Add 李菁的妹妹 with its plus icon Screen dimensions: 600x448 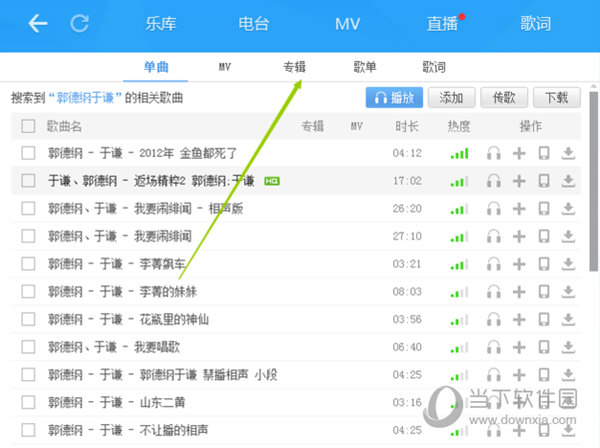pos(519,292)
